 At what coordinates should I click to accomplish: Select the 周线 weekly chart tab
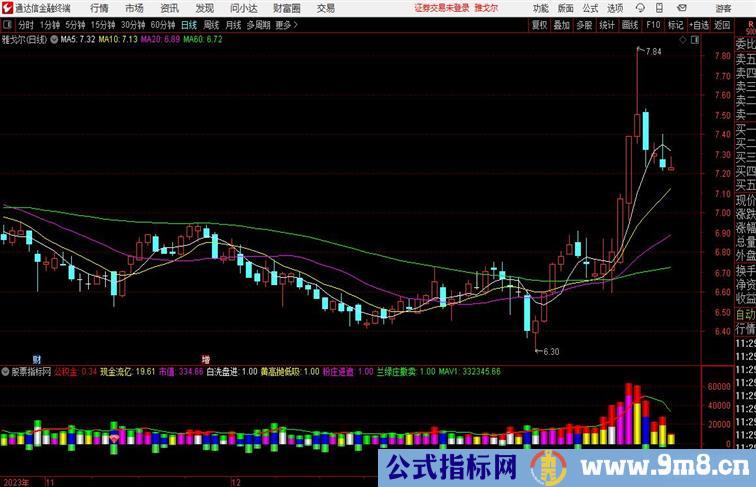tap(211, 24)
